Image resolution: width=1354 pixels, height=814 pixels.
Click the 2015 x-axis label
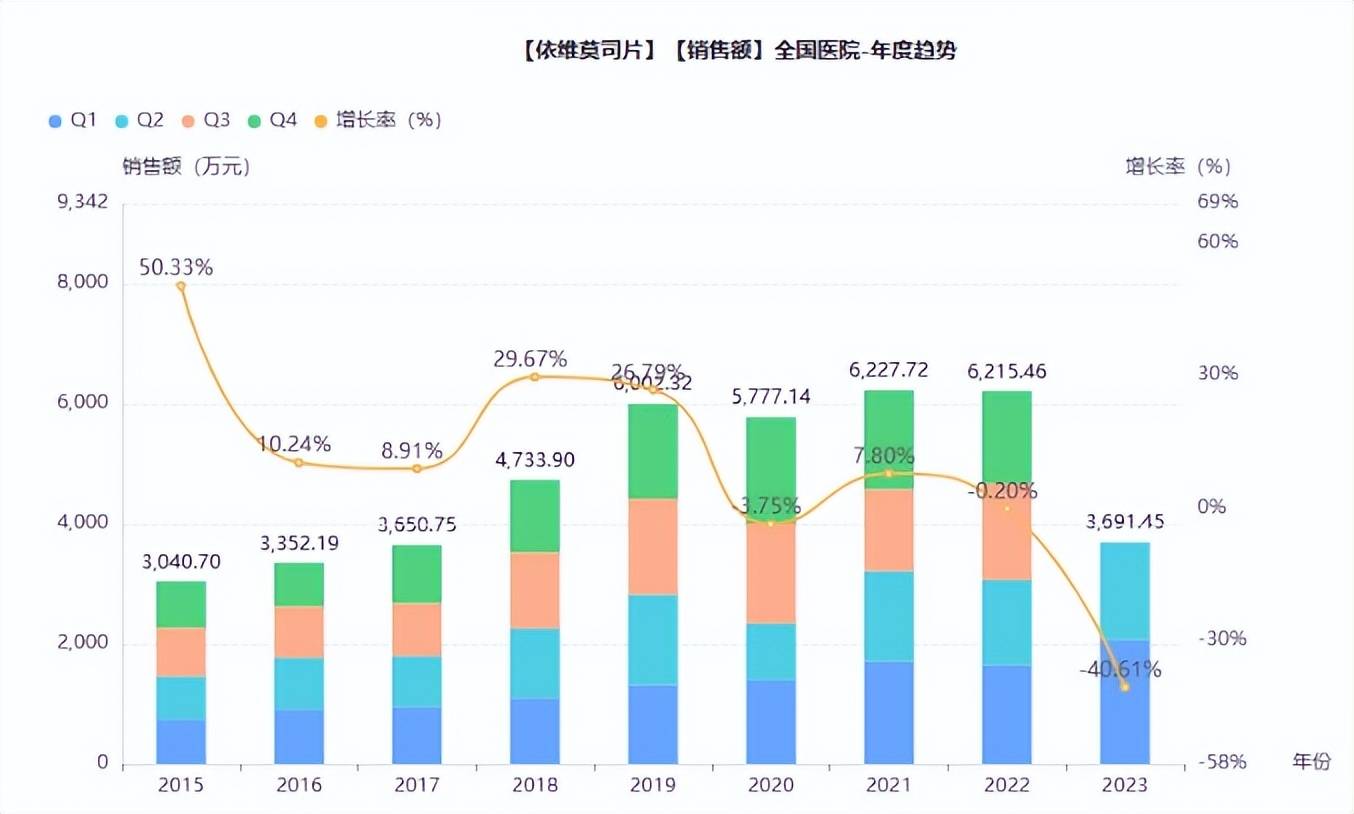coord(181,785)
